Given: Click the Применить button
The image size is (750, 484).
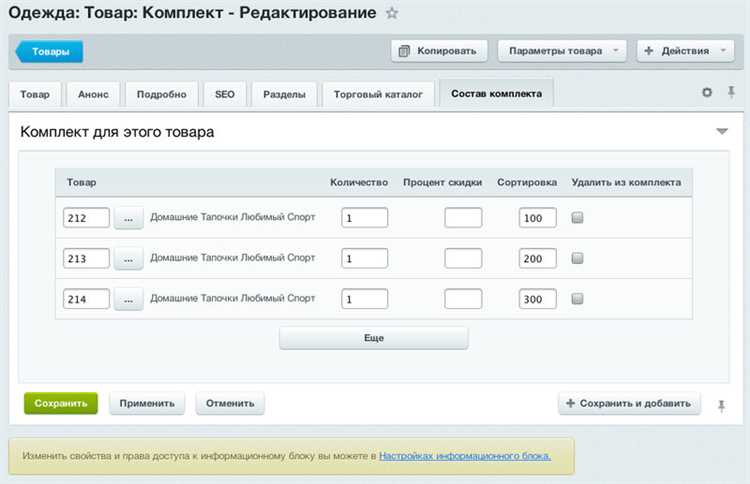Looking at the screenshot, I should (147, 404).
